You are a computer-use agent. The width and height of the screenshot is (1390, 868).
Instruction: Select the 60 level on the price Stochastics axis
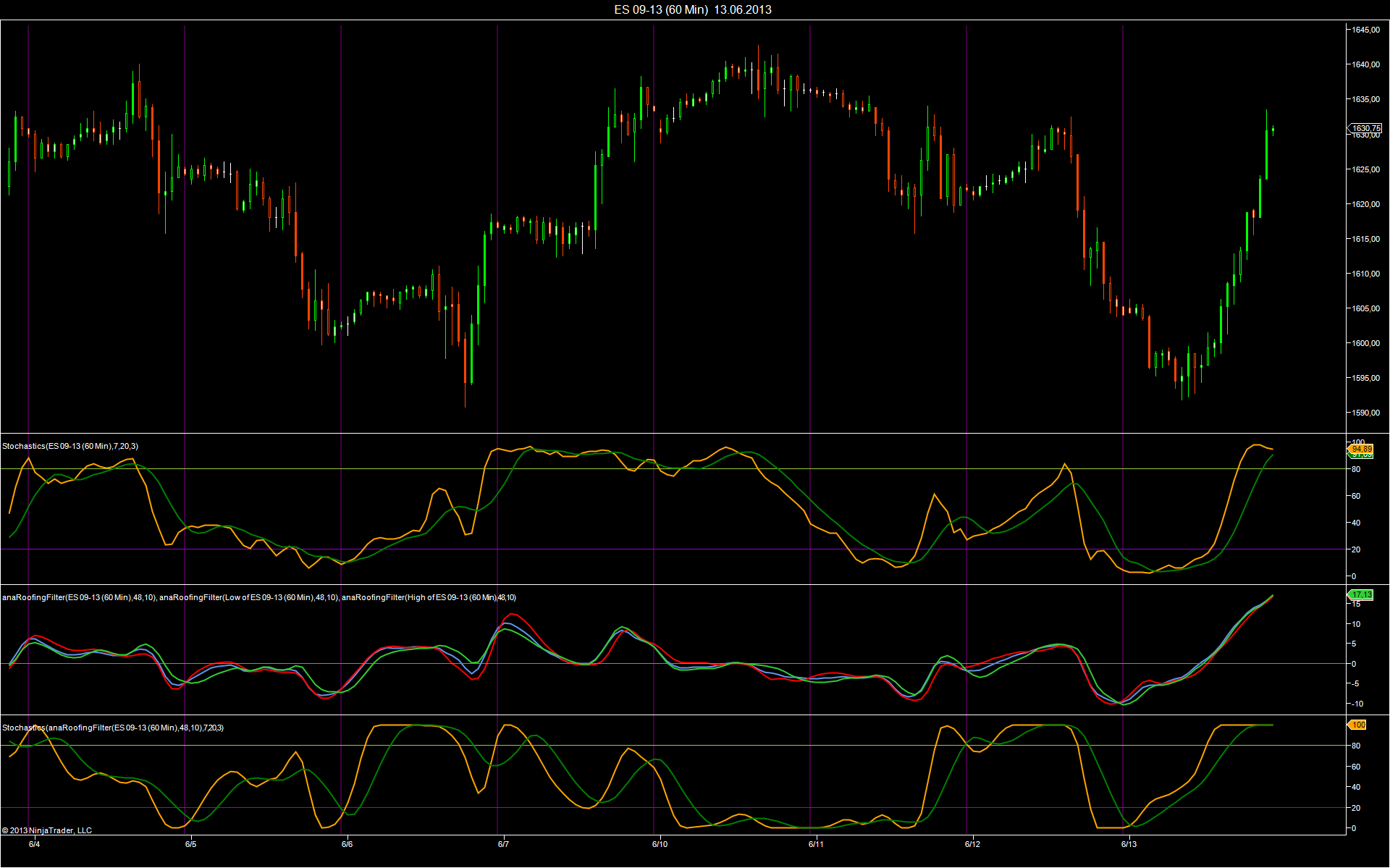pyautogui.click(x=1356, y=496)
